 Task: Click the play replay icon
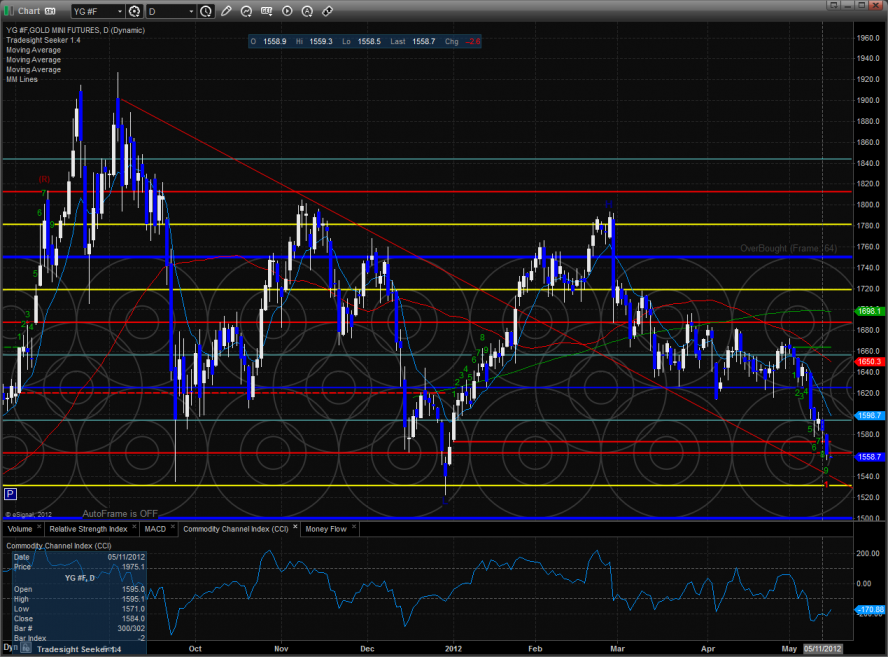point(287,11)
